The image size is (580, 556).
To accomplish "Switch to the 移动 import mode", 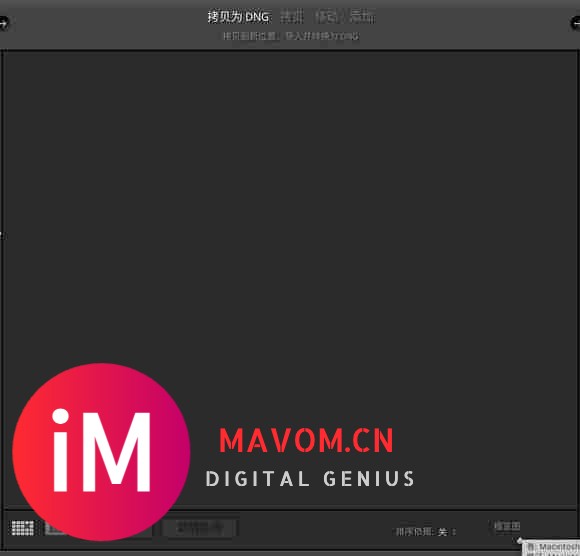I will click(x=327, y=17).
